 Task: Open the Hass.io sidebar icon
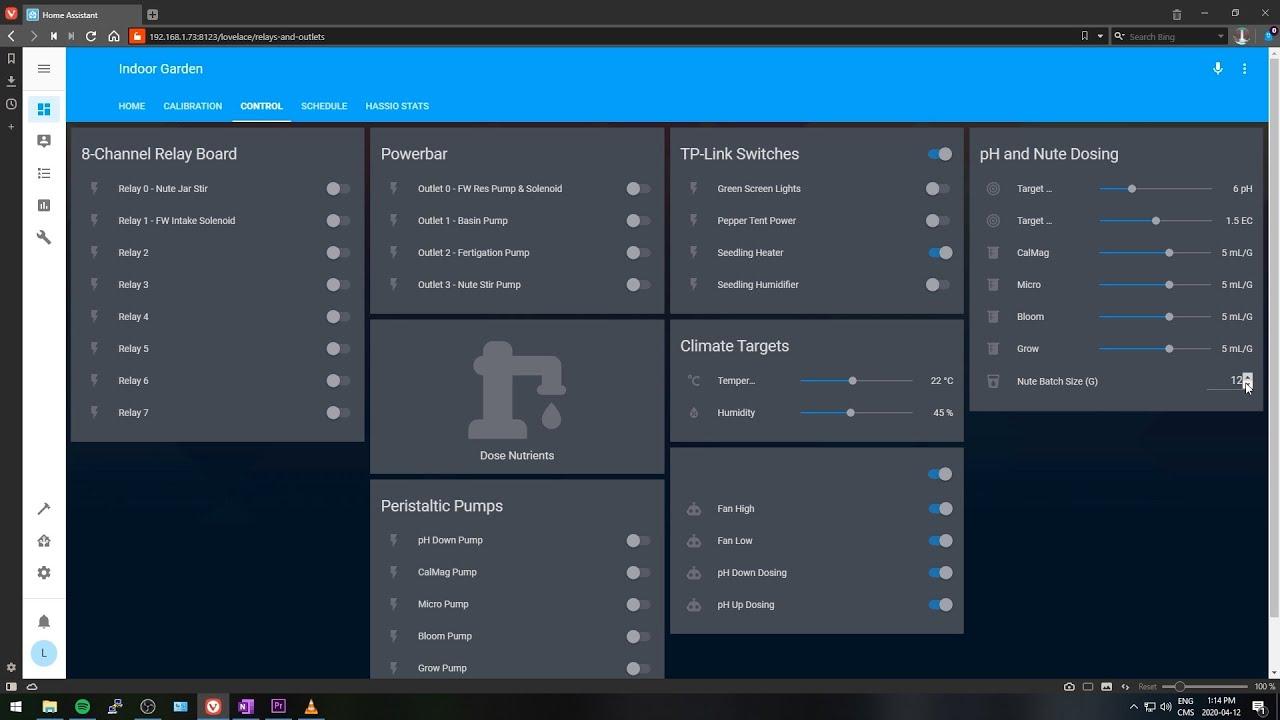44,541
